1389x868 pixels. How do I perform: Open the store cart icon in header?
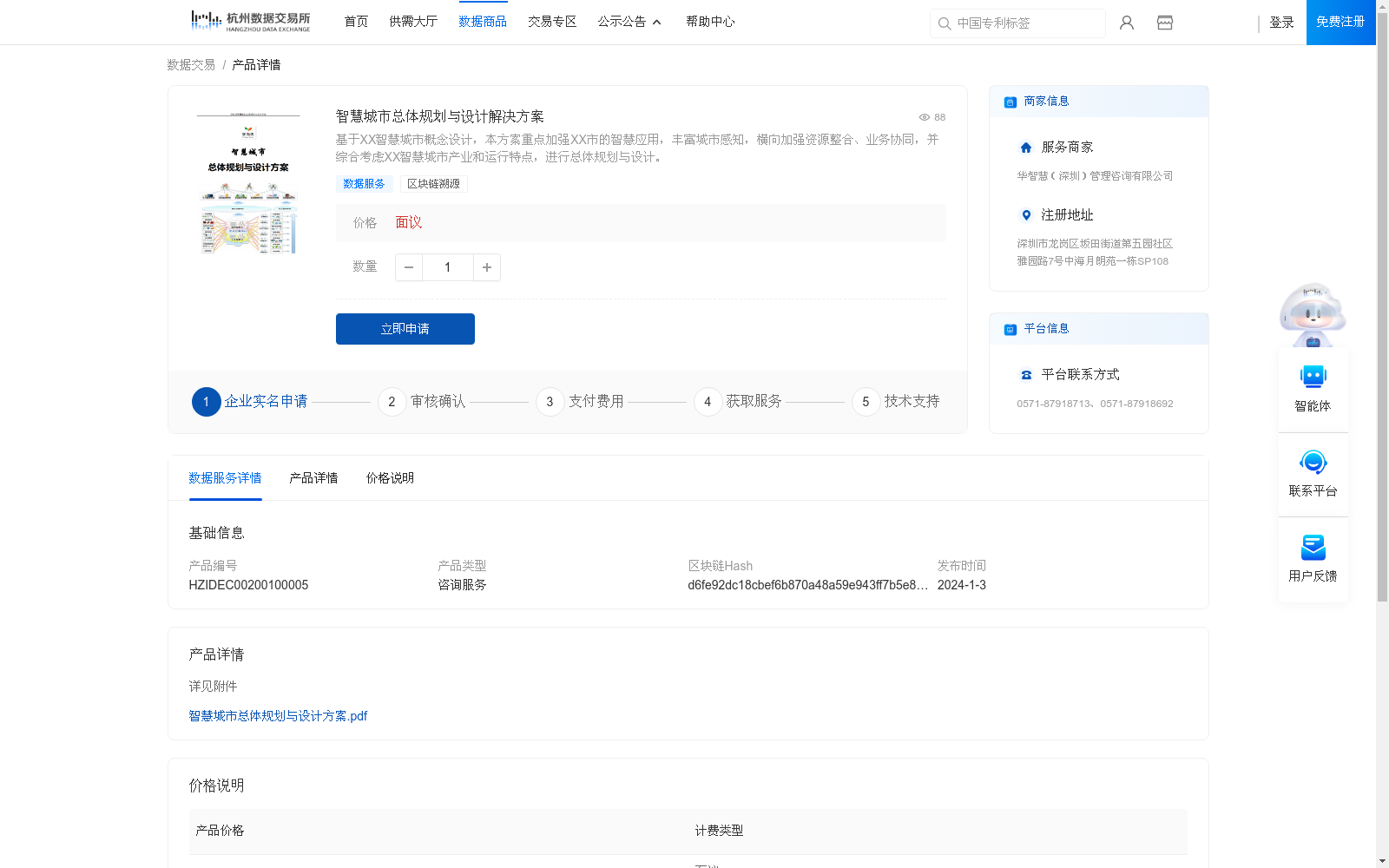(x=1165, y=23)
